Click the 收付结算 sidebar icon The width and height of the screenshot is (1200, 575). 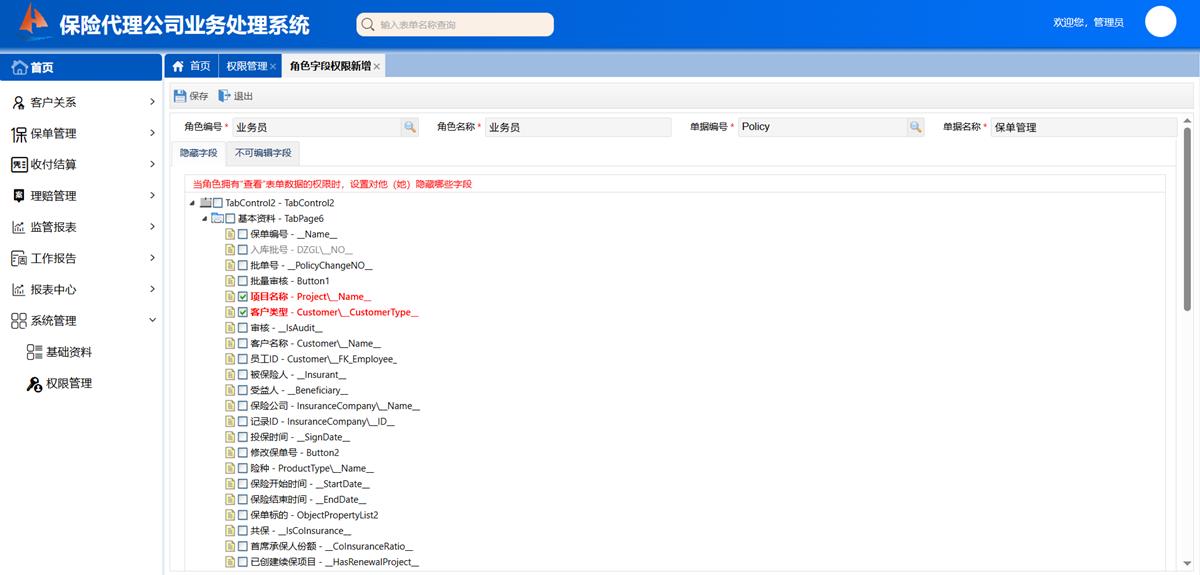19,164
